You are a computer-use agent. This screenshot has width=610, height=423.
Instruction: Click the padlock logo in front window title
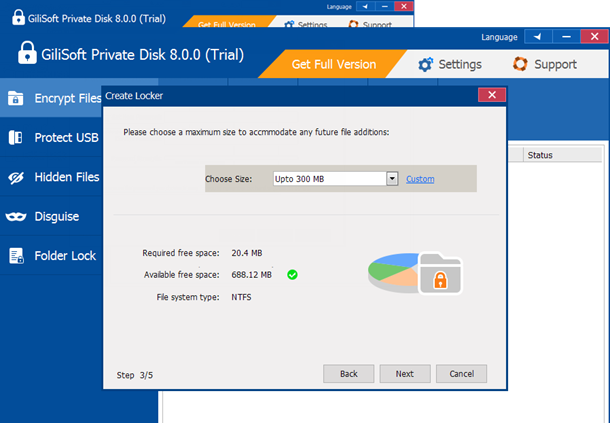click(27, 53)
